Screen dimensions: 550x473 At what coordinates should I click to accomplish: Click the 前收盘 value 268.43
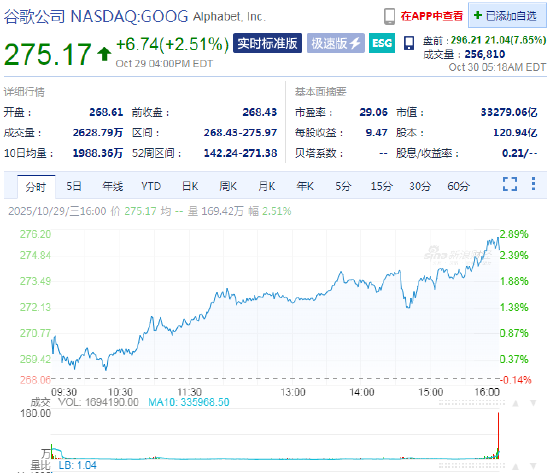pos(260,112)
